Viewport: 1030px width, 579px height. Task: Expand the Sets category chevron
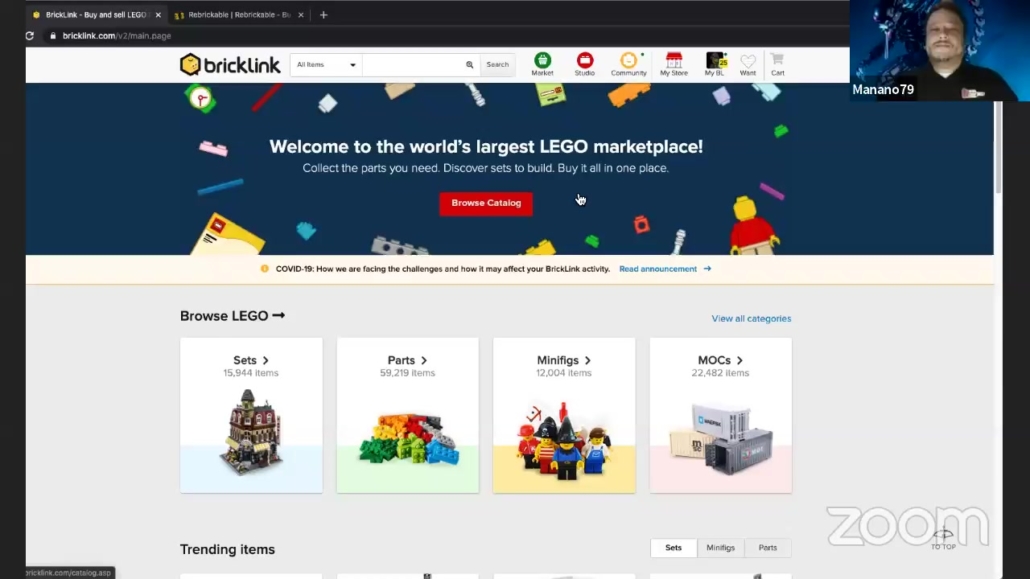(x=265, y=360)
